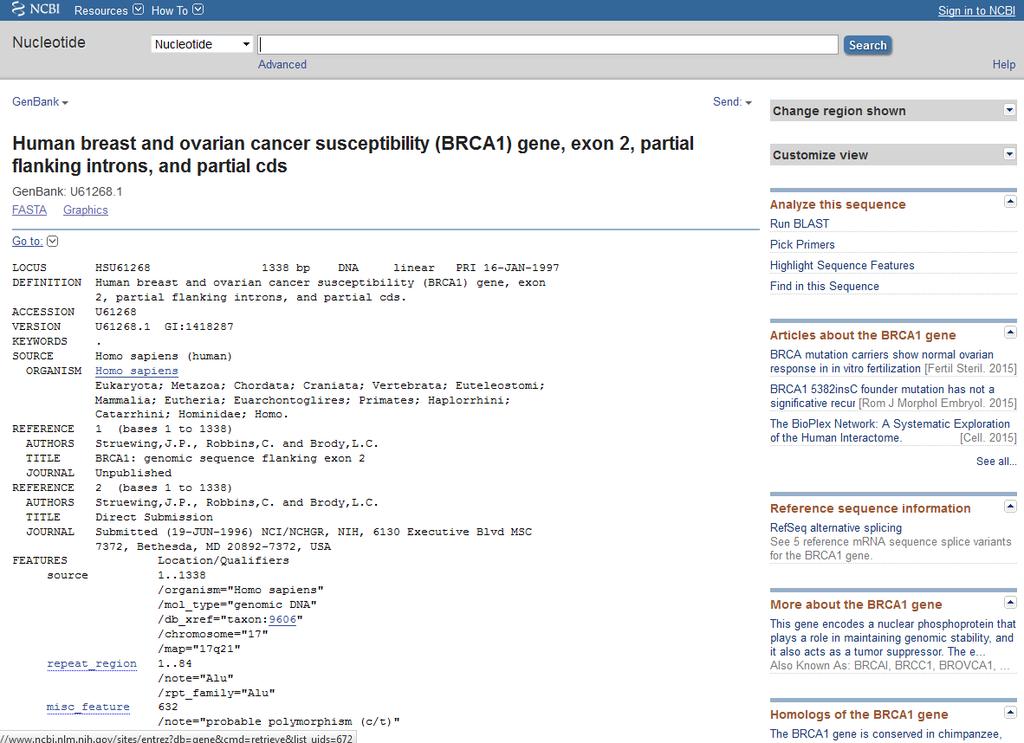Collapse Articles about the BRCA1 gene
Screen dimensions: 1024x743
click(1010, 332)
